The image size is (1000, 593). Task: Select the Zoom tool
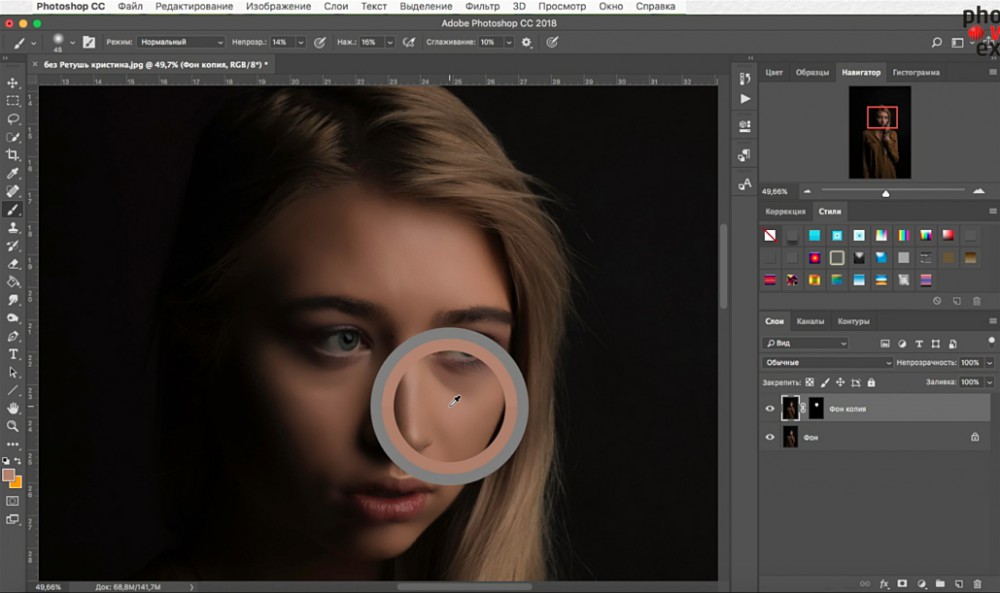(x=13, y=426)
